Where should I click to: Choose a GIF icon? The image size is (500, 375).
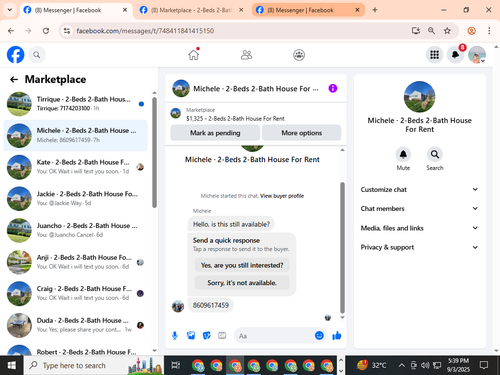point(222,336)
